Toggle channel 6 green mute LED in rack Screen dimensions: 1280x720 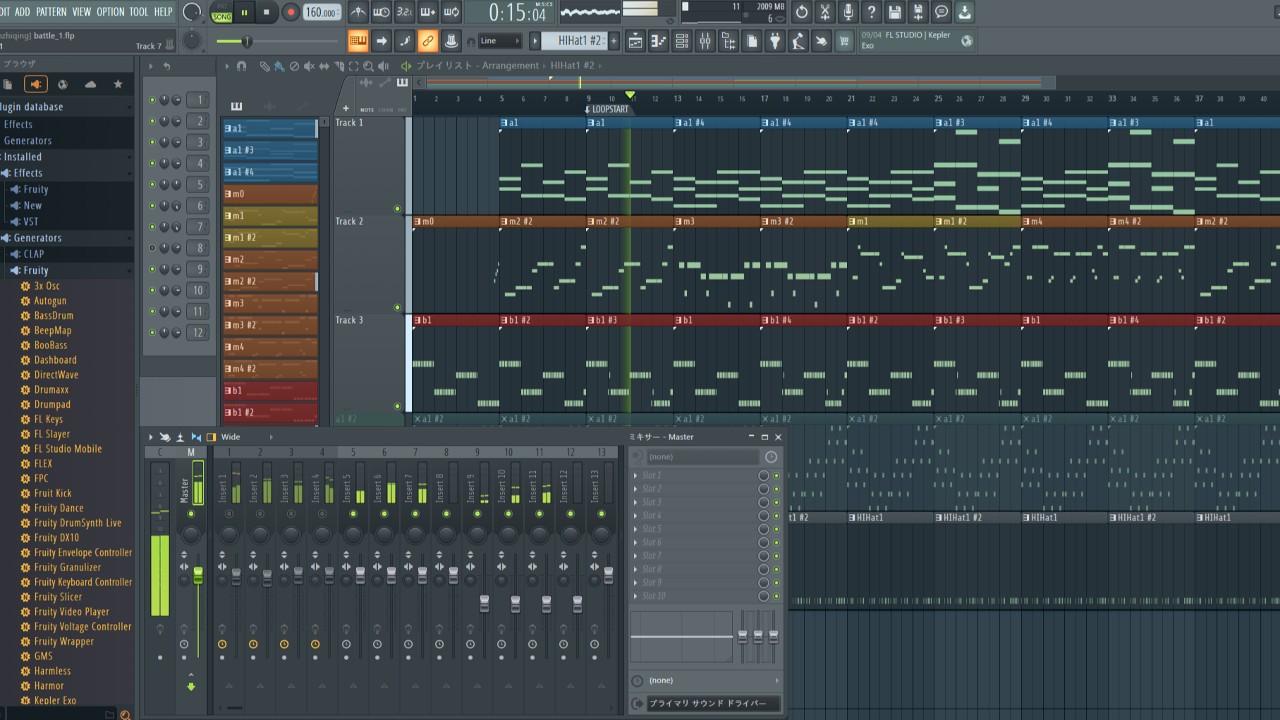[152, 206]
